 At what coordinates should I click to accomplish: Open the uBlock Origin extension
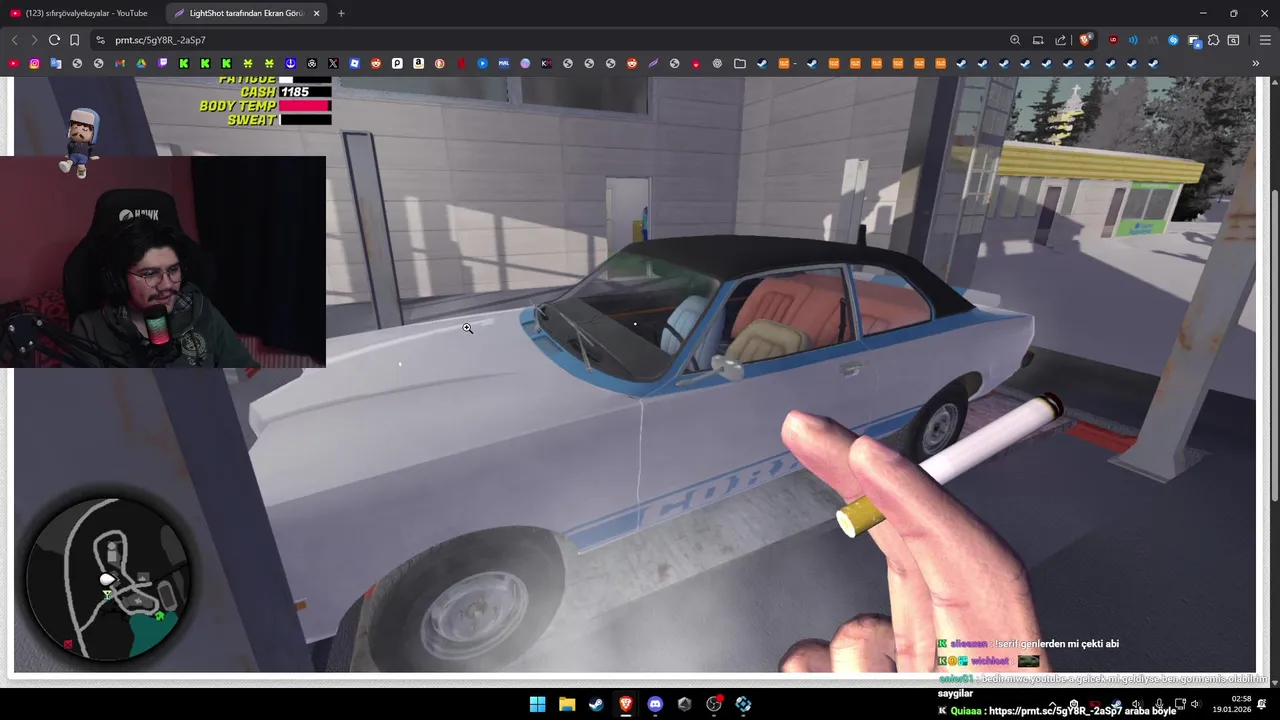coord(1113,40)
